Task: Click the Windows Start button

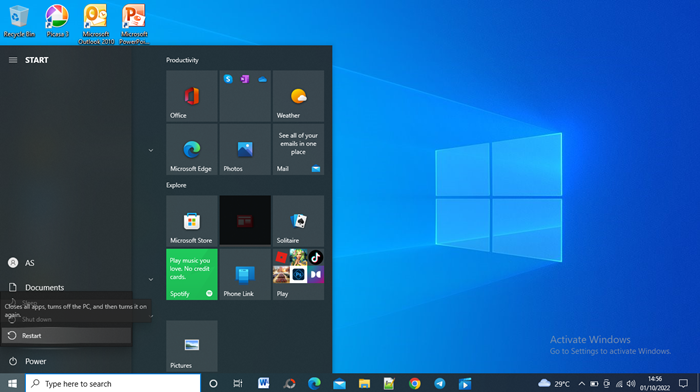Action: coord(12,383)
